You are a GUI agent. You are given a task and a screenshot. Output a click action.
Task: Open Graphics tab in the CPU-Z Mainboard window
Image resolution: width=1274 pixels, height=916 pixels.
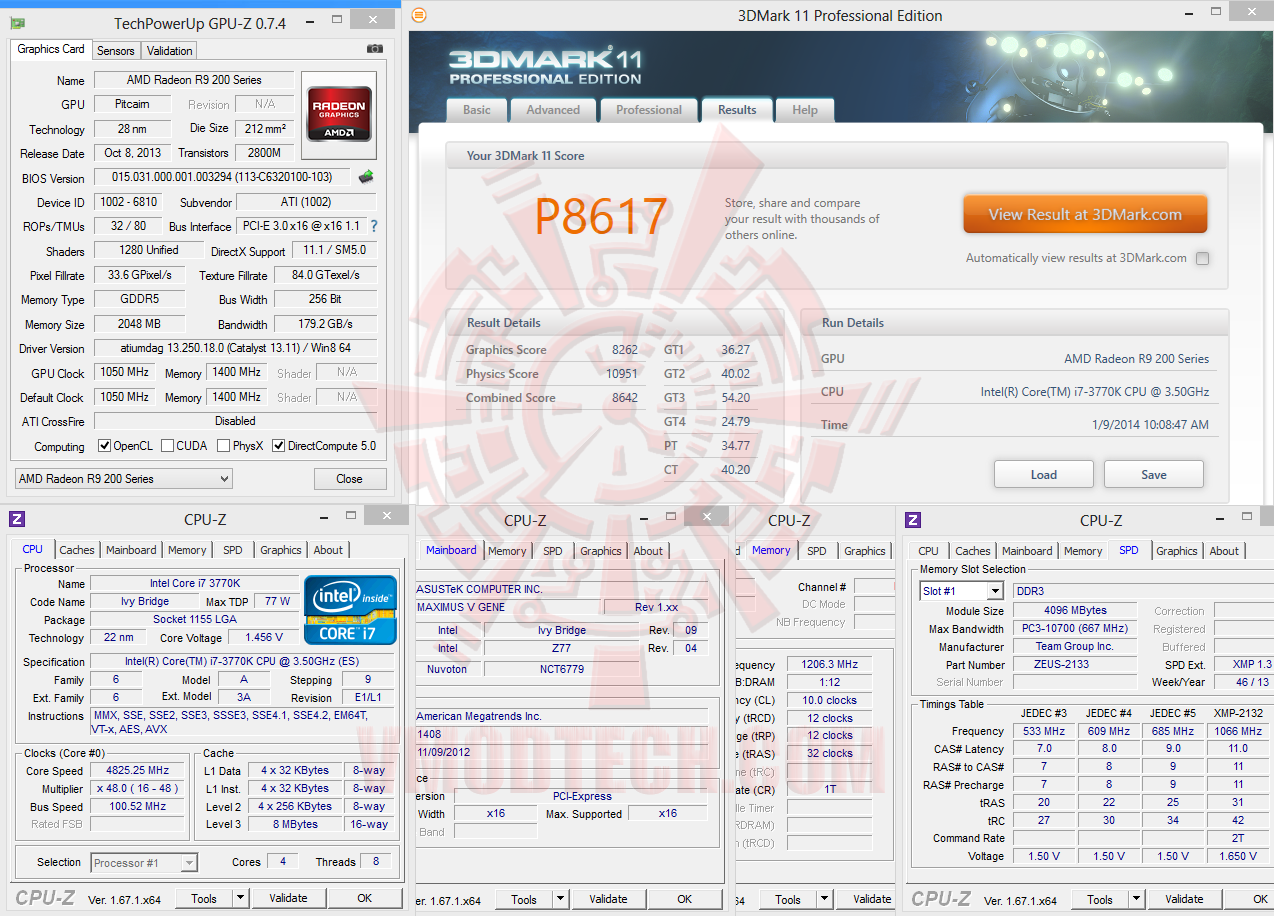[601, 551]
